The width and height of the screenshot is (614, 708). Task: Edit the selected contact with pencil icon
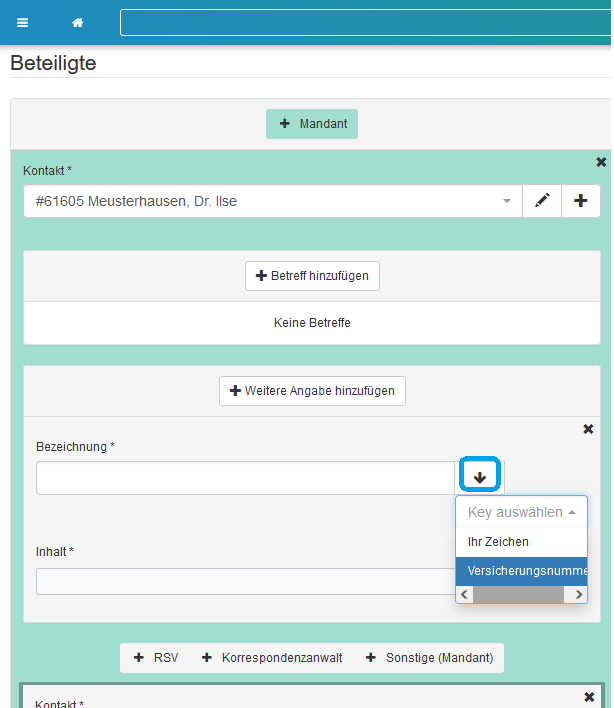point(542,201)
